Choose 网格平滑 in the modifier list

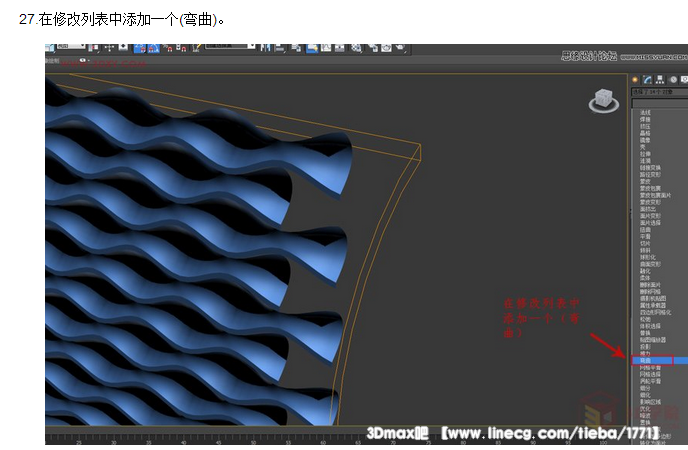[x=650, y=368]
